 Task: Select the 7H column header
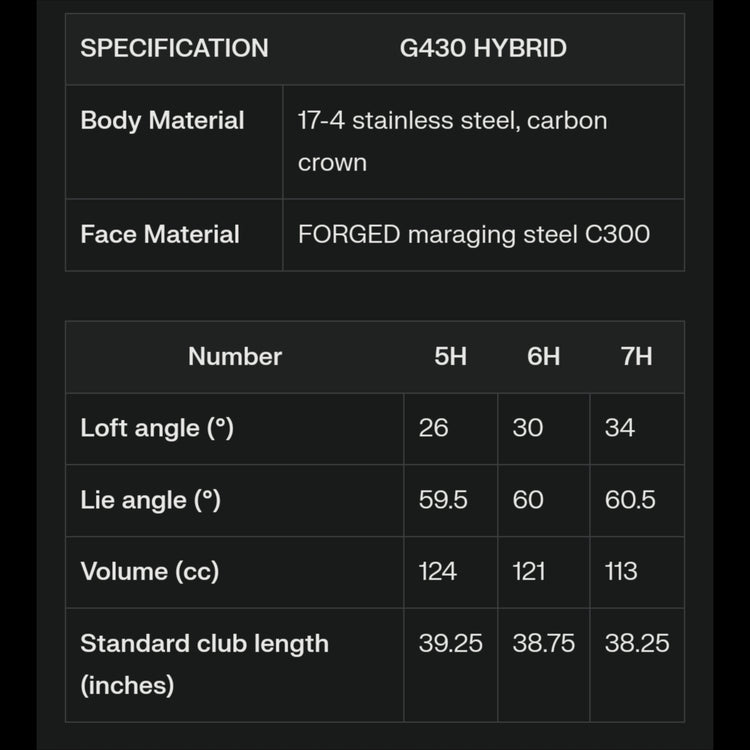tap(636, 356)
